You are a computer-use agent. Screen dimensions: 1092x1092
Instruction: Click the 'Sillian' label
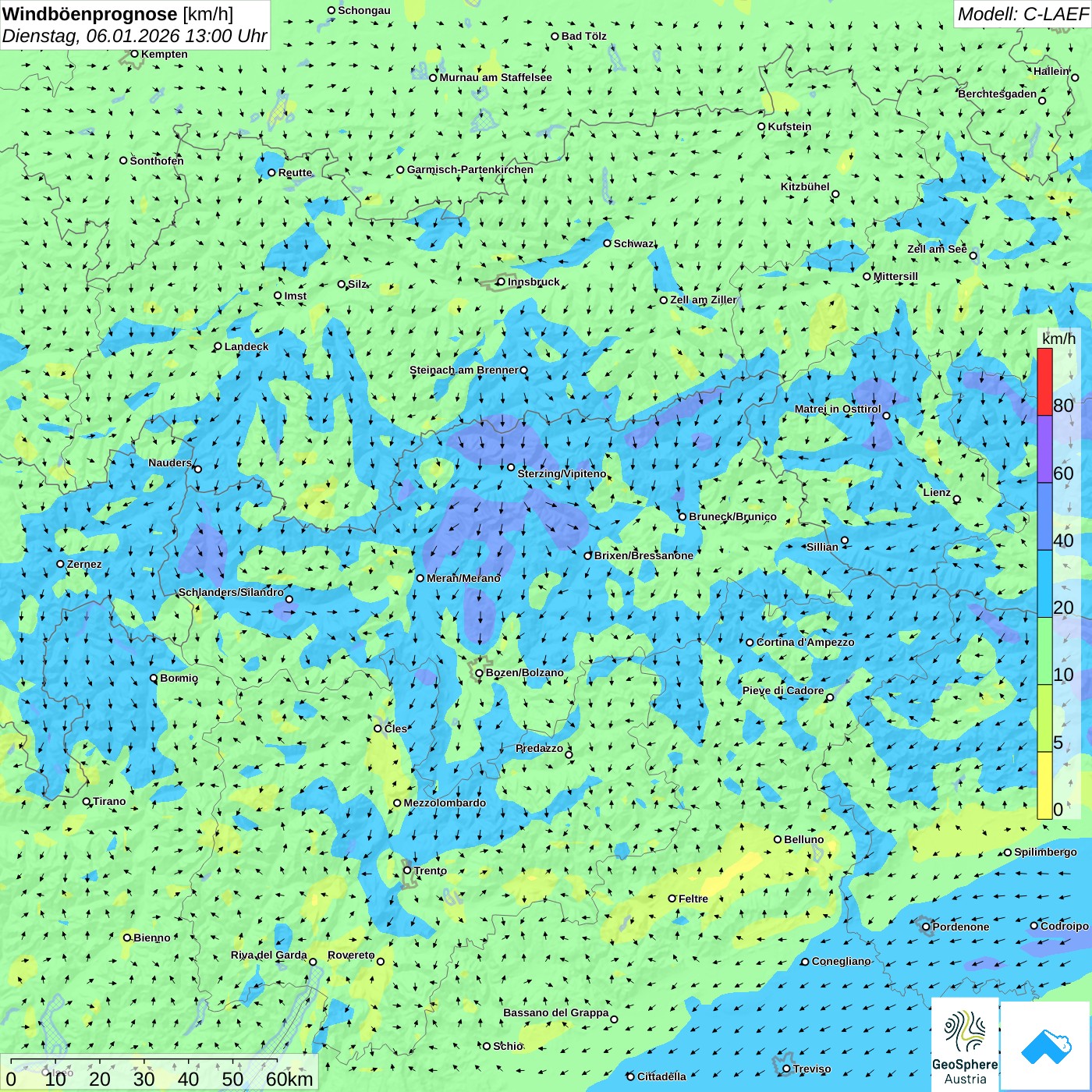tap(822, 547)
